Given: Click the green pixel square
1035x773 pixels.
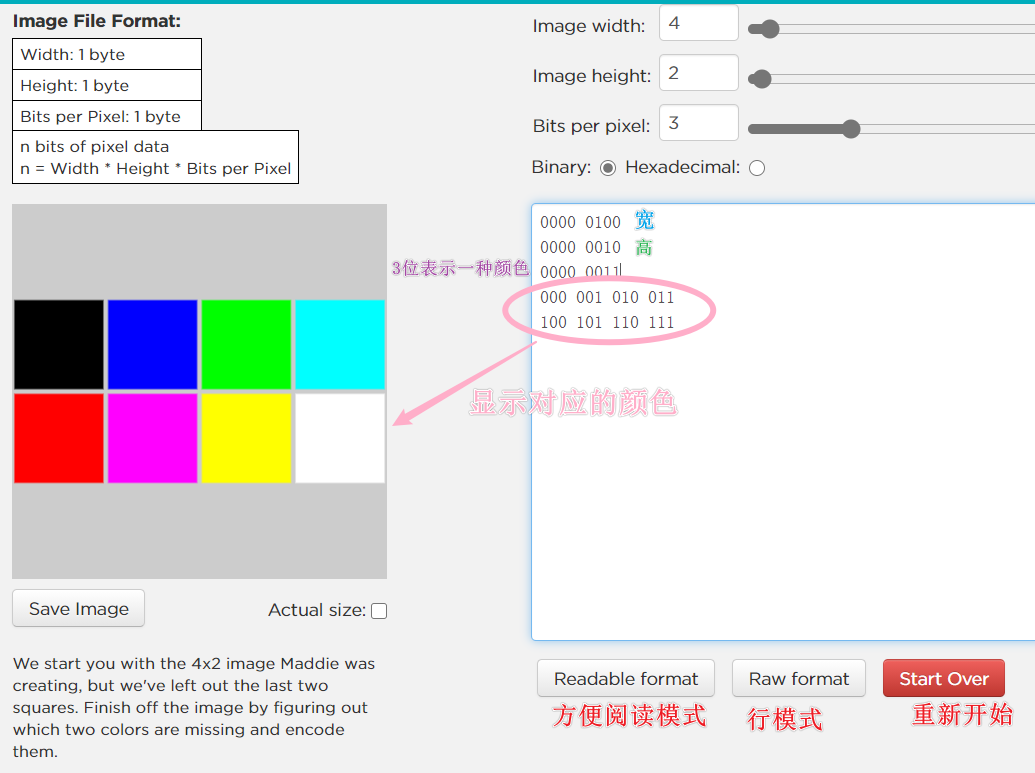Looking at the screenshot, I should click(246, 344).
